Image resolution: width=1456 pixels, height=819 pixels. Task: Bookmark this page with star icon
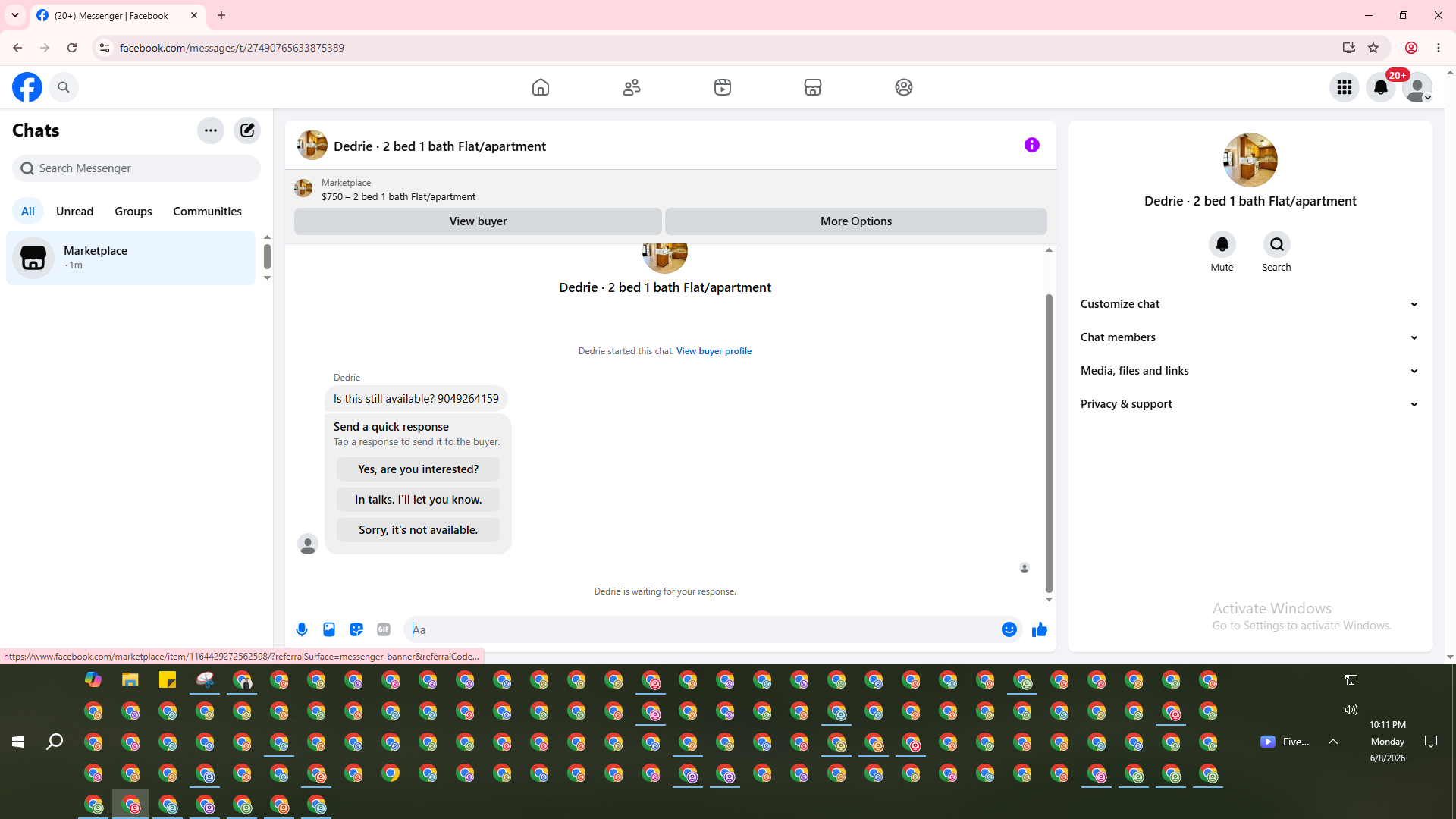(1373, 48)
